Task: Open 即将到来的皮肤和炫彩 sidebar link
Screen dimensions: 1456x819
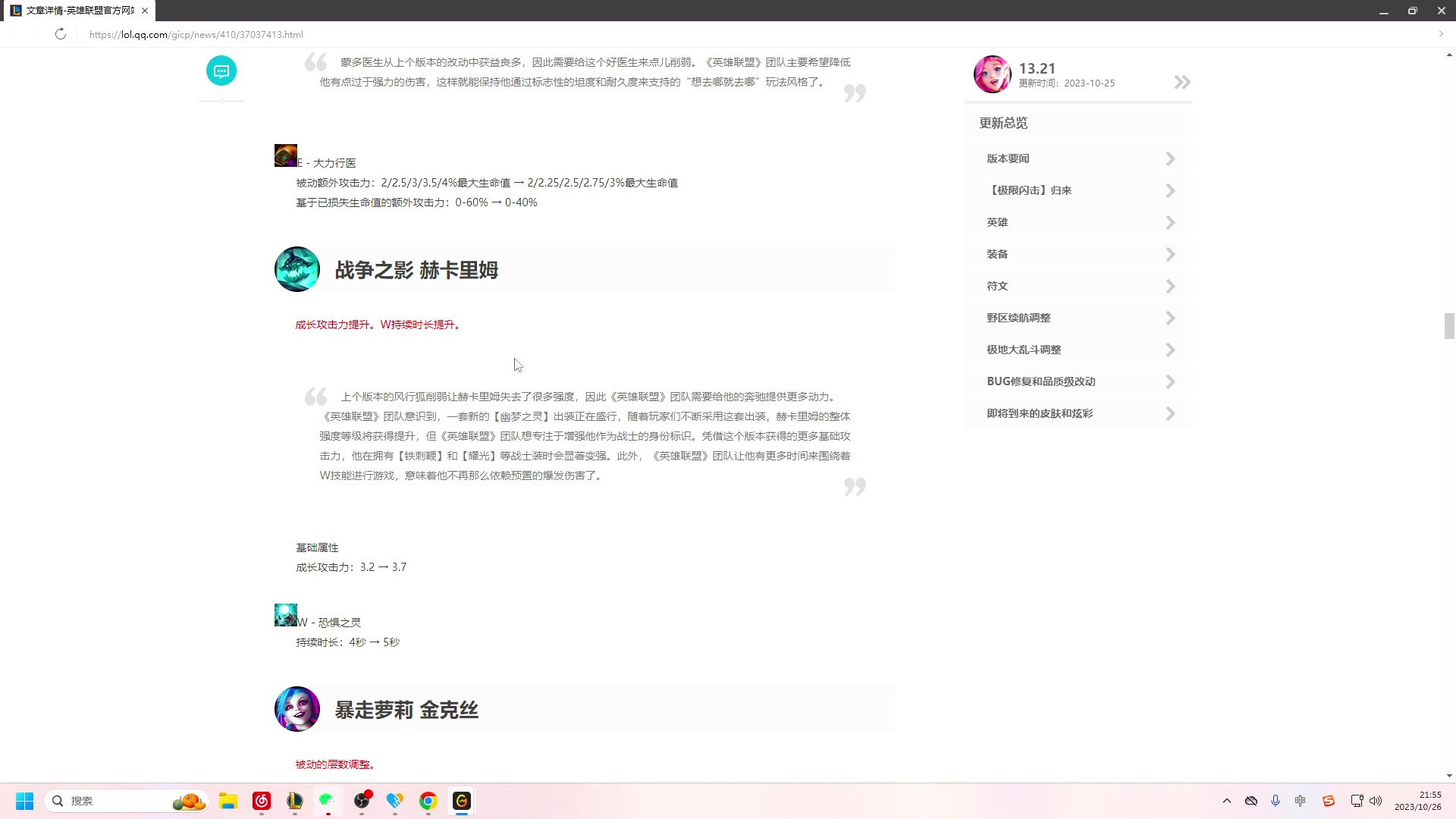Action: coord(1078,413)
